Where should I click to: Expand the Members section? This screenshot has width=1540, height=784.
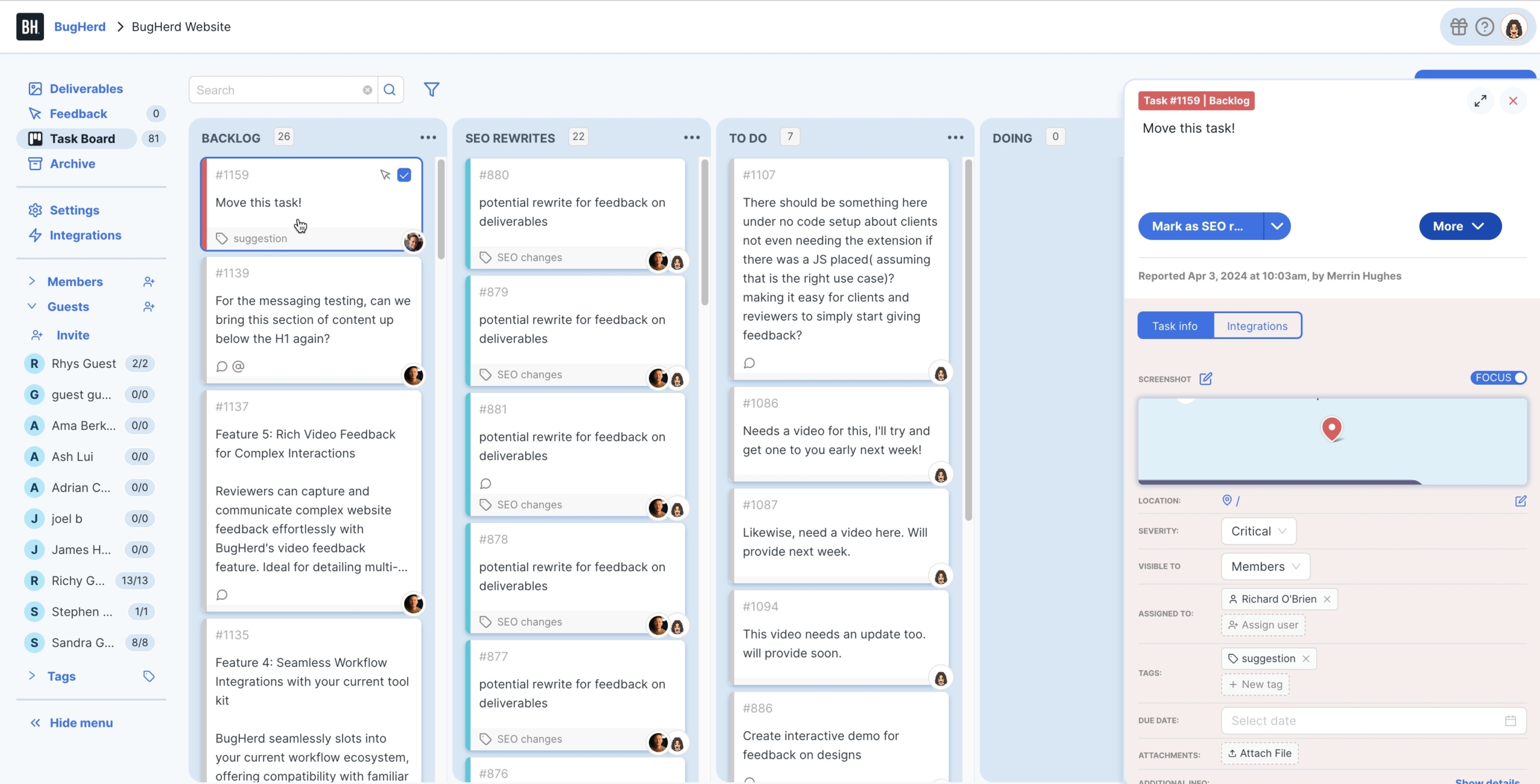coord(32,281)
